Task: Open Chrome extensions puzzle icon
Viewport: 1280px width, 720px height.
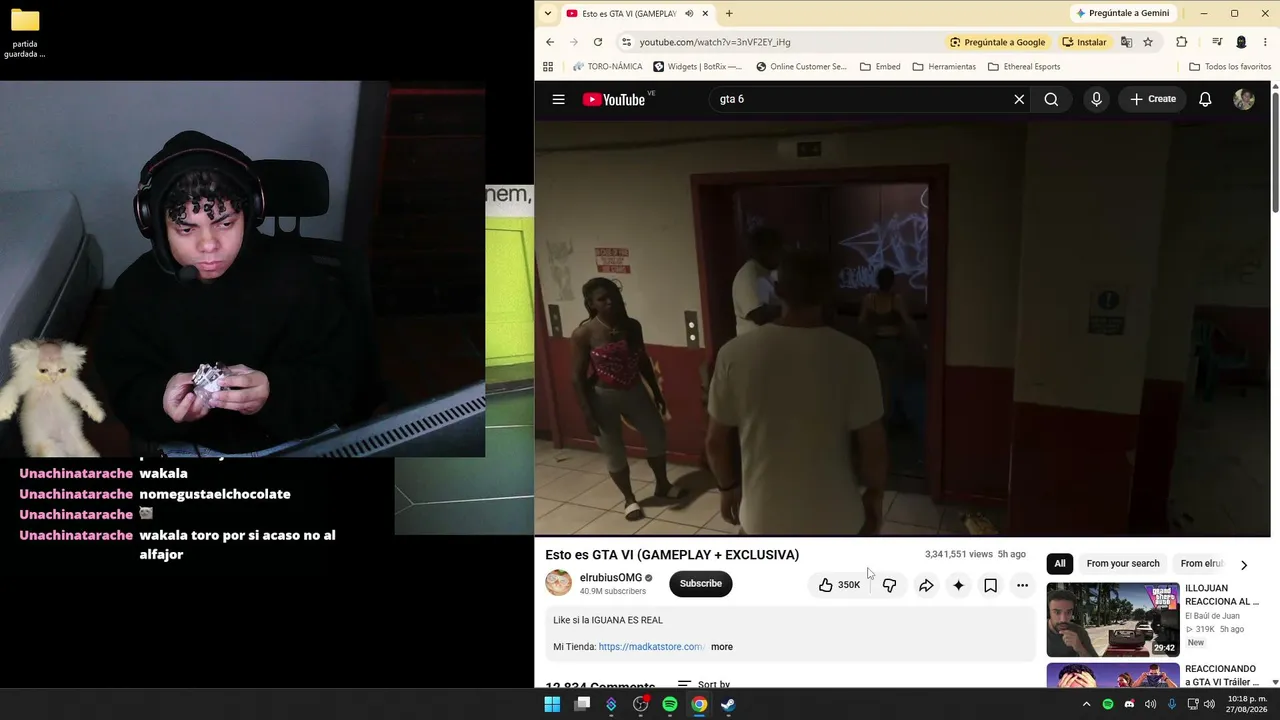Action: [x=1182, y=42]
